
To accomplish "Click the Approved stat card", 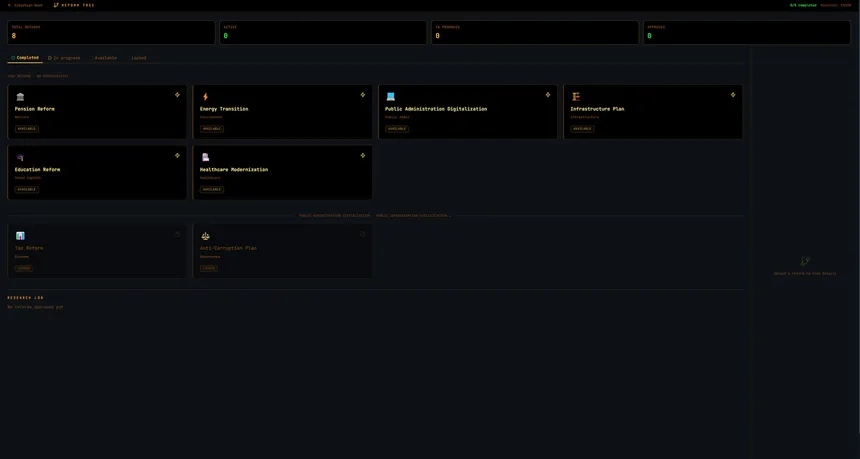I will [x=747, y=32].
